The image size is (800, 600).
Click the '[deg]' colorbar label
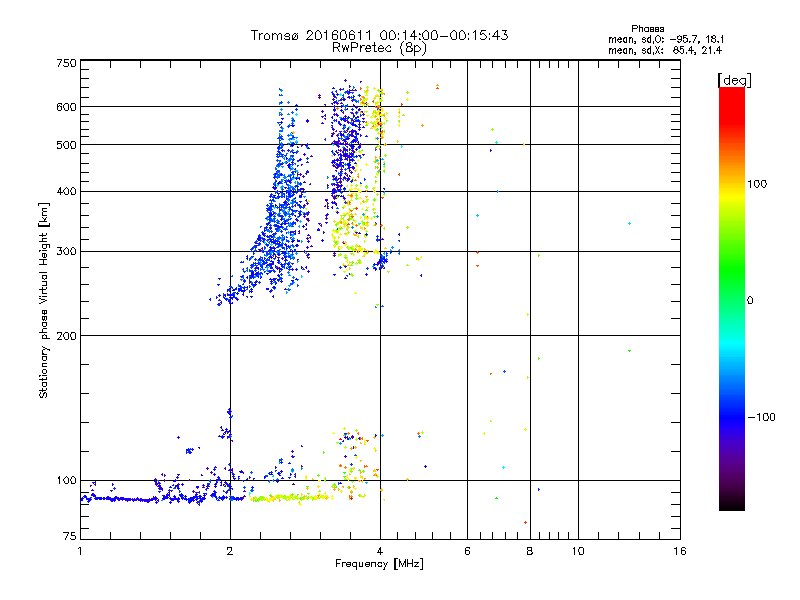tap(734, 80)
